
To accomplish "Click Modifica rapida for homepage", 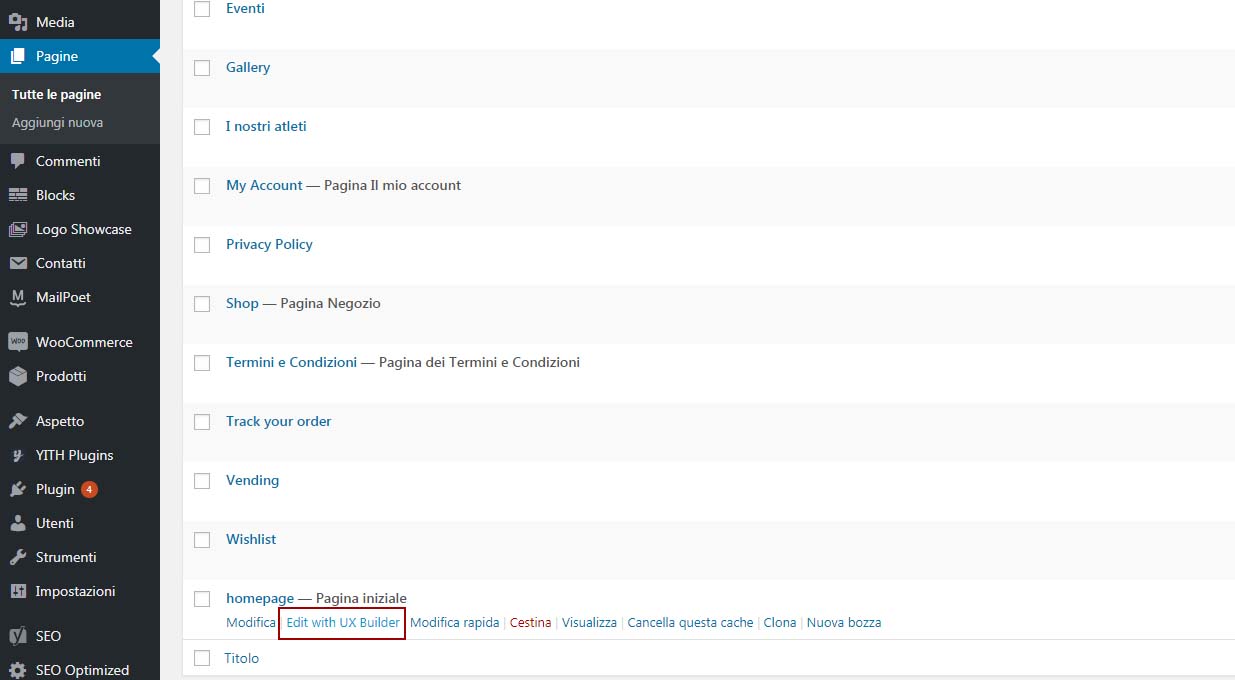I will [x=454, y=622].
